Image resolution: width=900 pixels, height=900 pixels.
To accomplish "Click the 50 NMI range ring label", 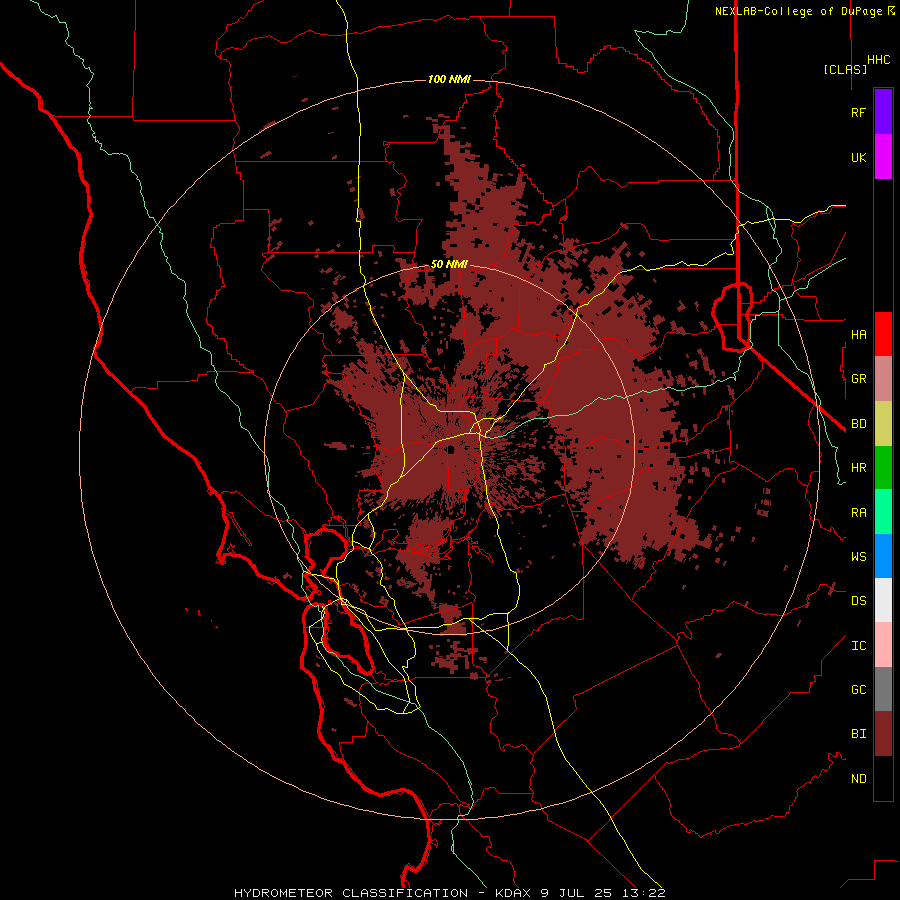I will pos(449,265).
